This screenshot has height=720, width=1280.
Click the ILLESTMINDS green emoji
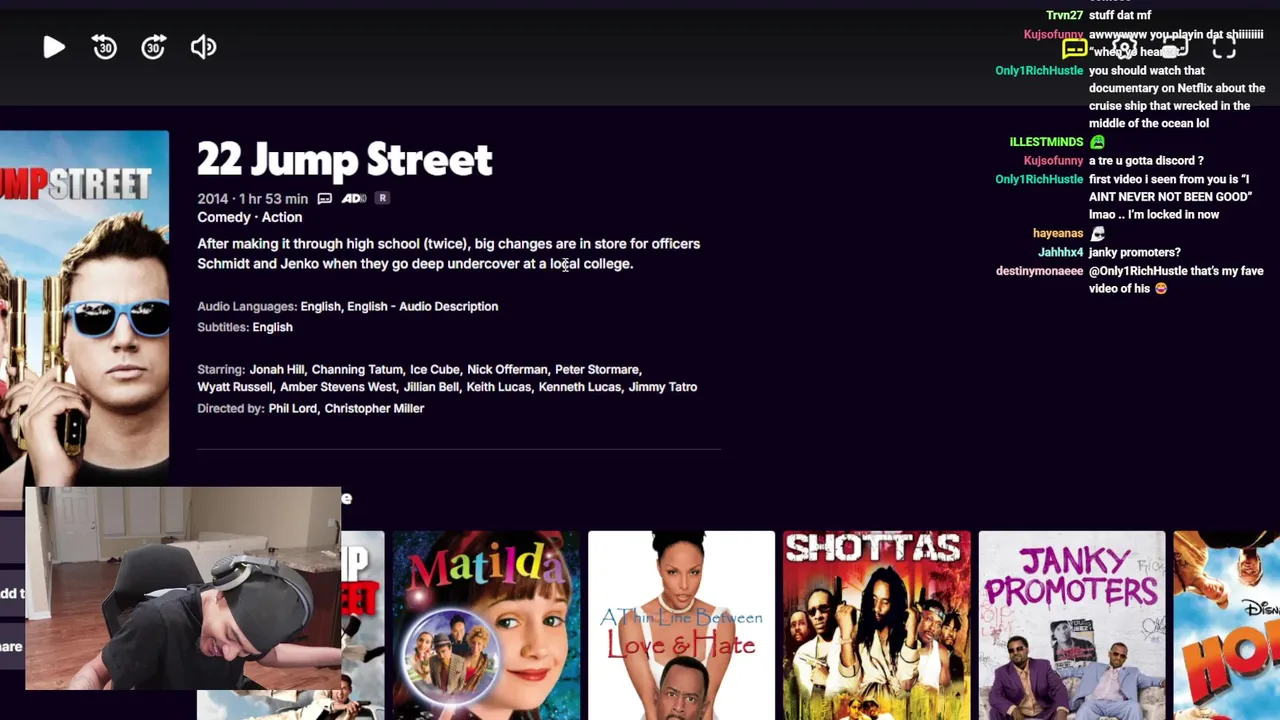pyautogui.click(x=1097, y=142)
